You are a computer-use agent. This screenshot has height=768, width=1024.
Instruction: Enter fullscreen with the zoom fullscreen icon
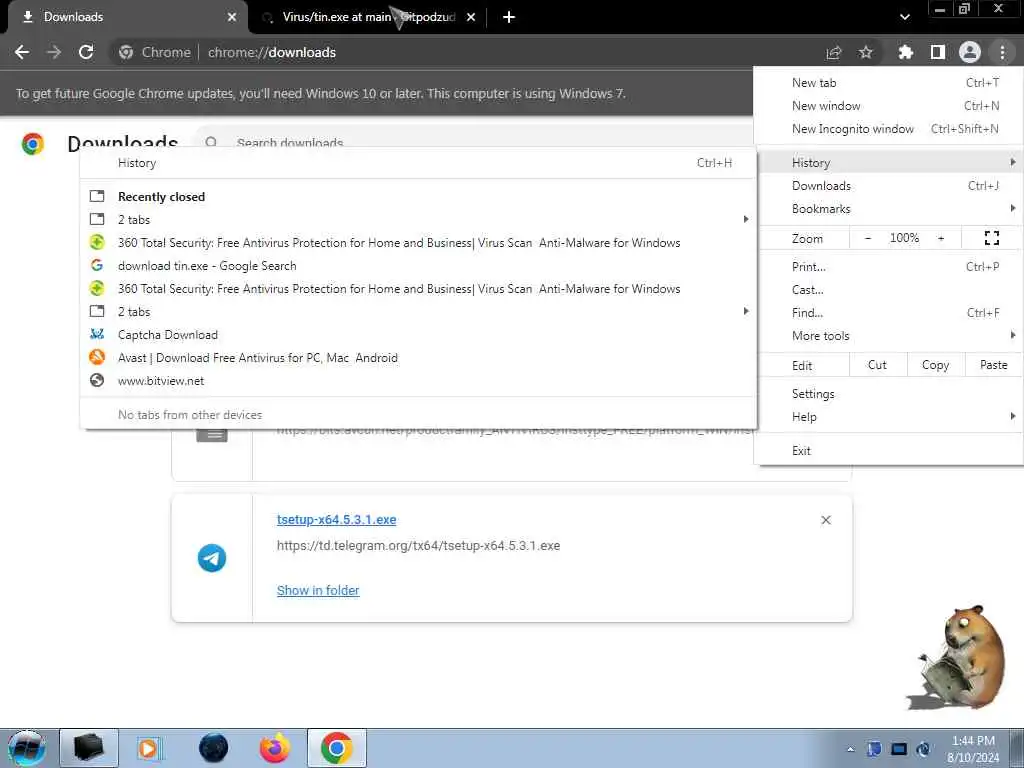click(991, 238)
